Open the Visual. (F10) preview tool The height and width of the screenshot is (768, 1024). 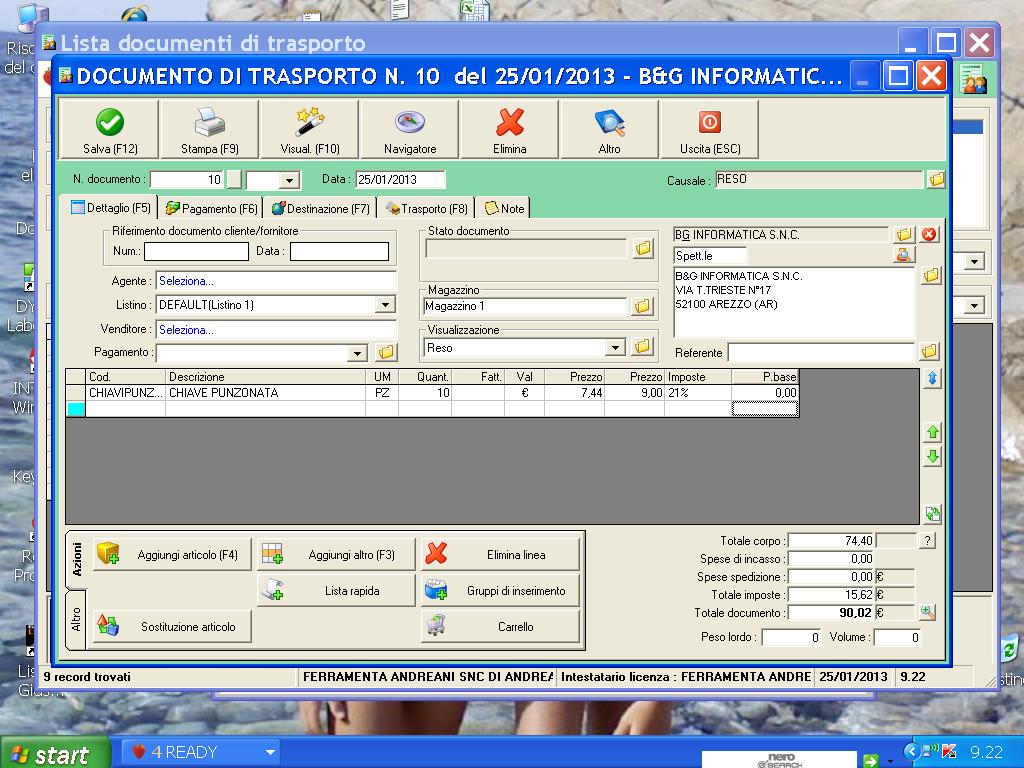(x=309, y=130)
